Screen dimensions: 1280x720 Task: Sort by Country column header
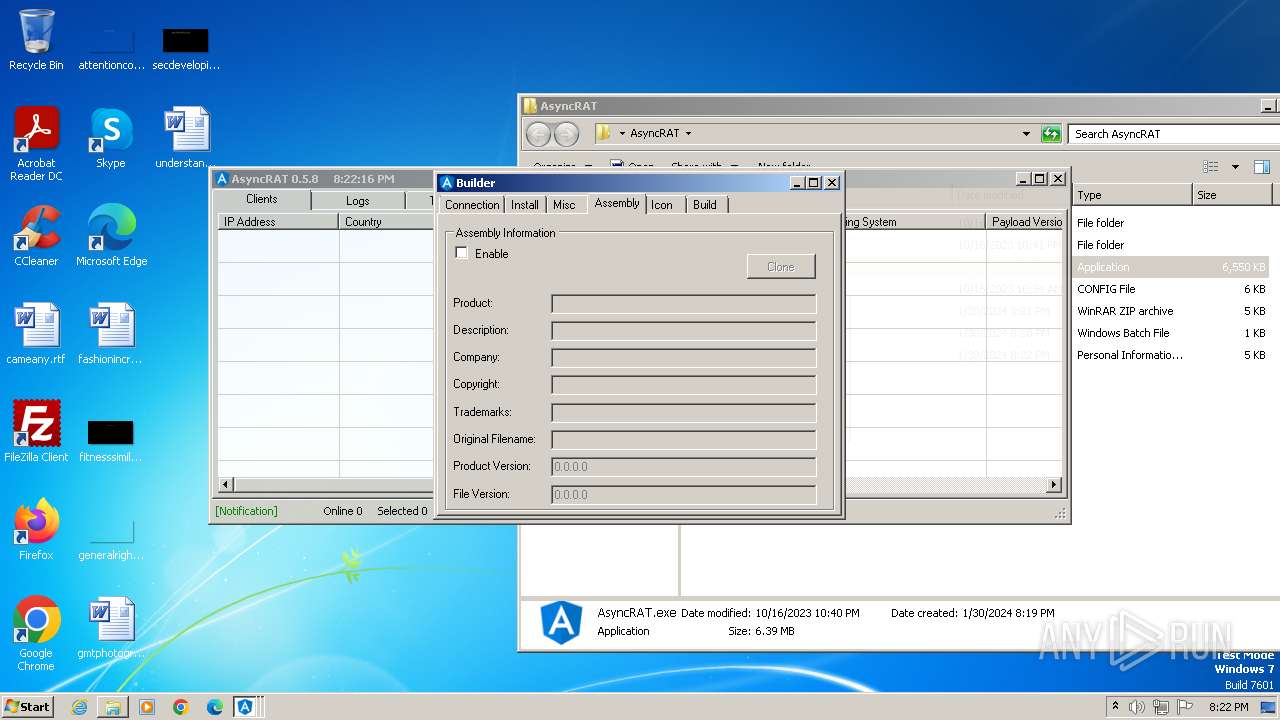388,222
